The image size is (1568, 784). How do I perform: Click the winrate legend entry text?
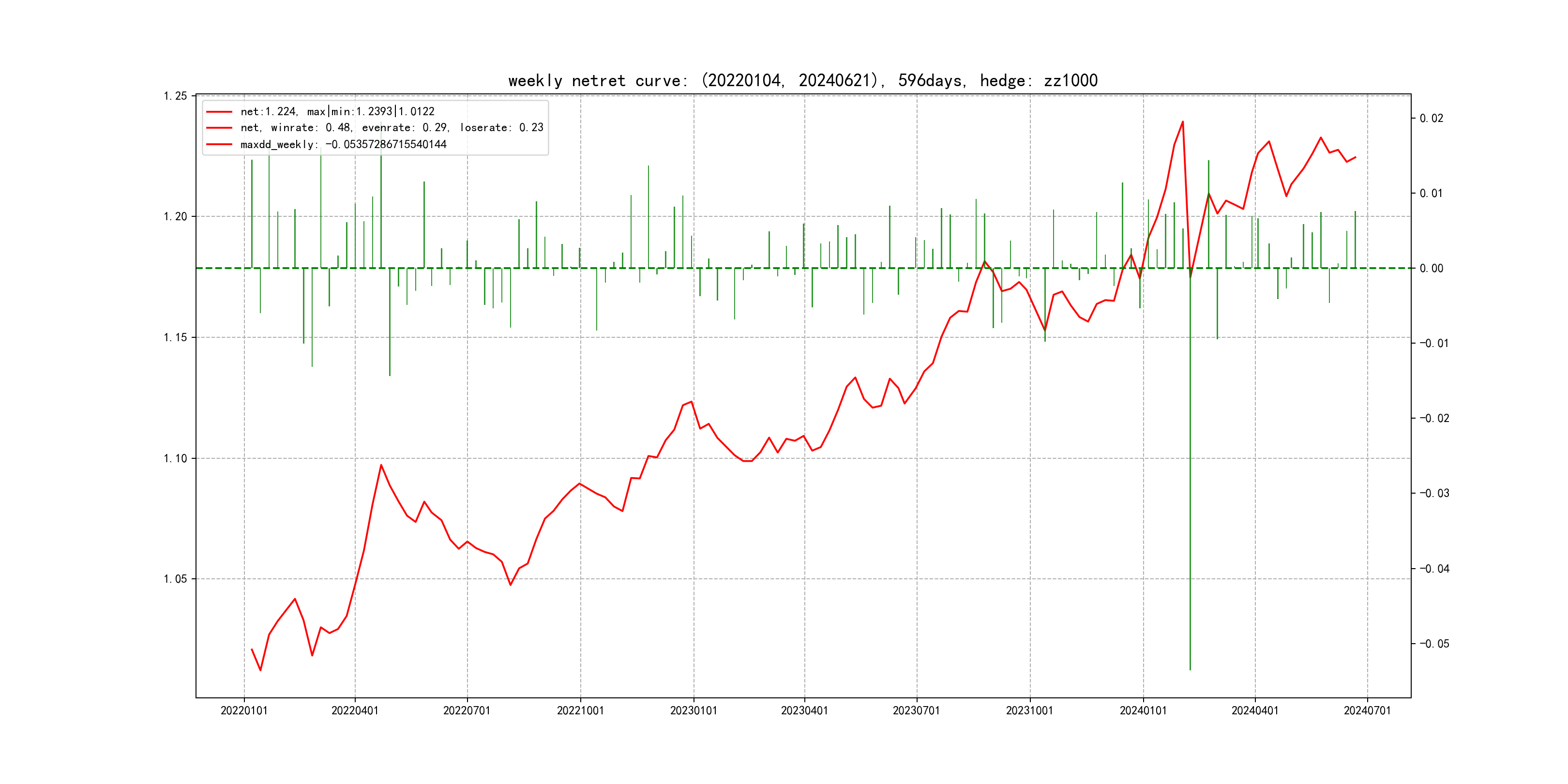coord(392,128)
